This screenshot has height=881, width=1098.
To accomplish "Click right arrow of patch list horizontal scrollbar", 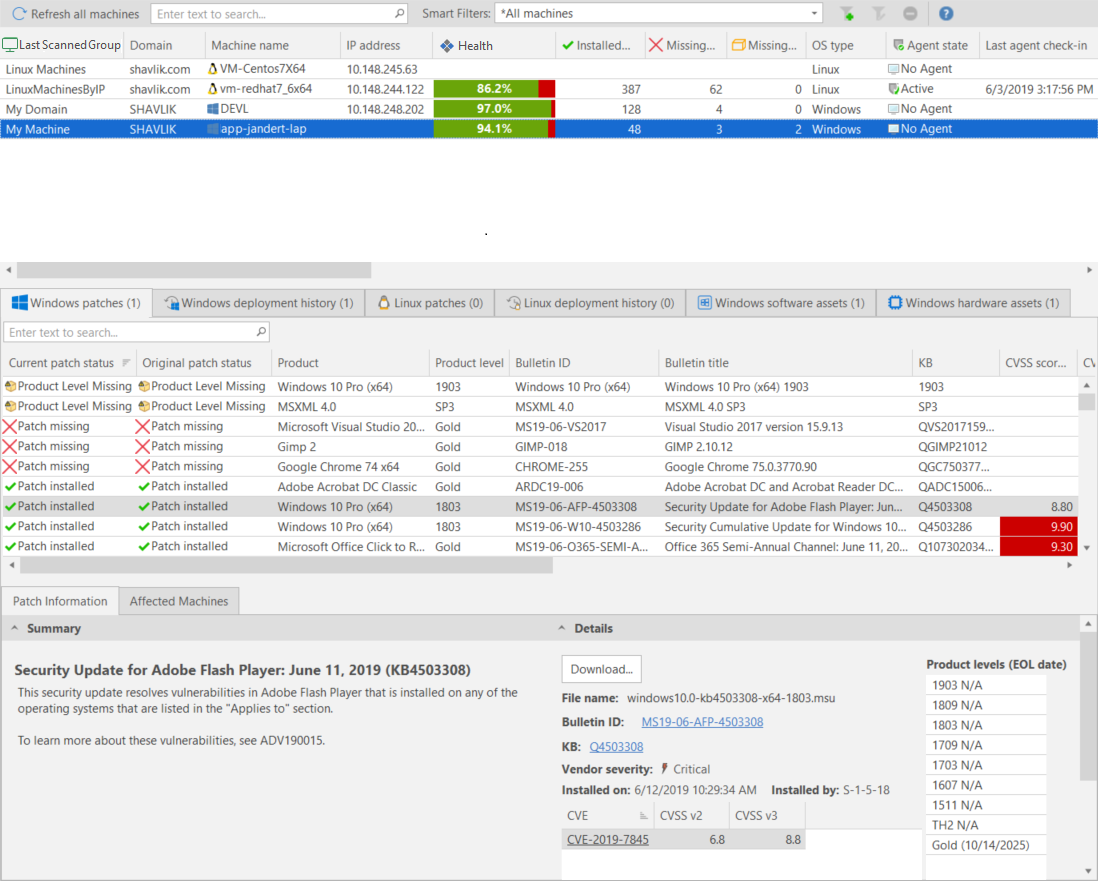I will (x=1069, y=565).
